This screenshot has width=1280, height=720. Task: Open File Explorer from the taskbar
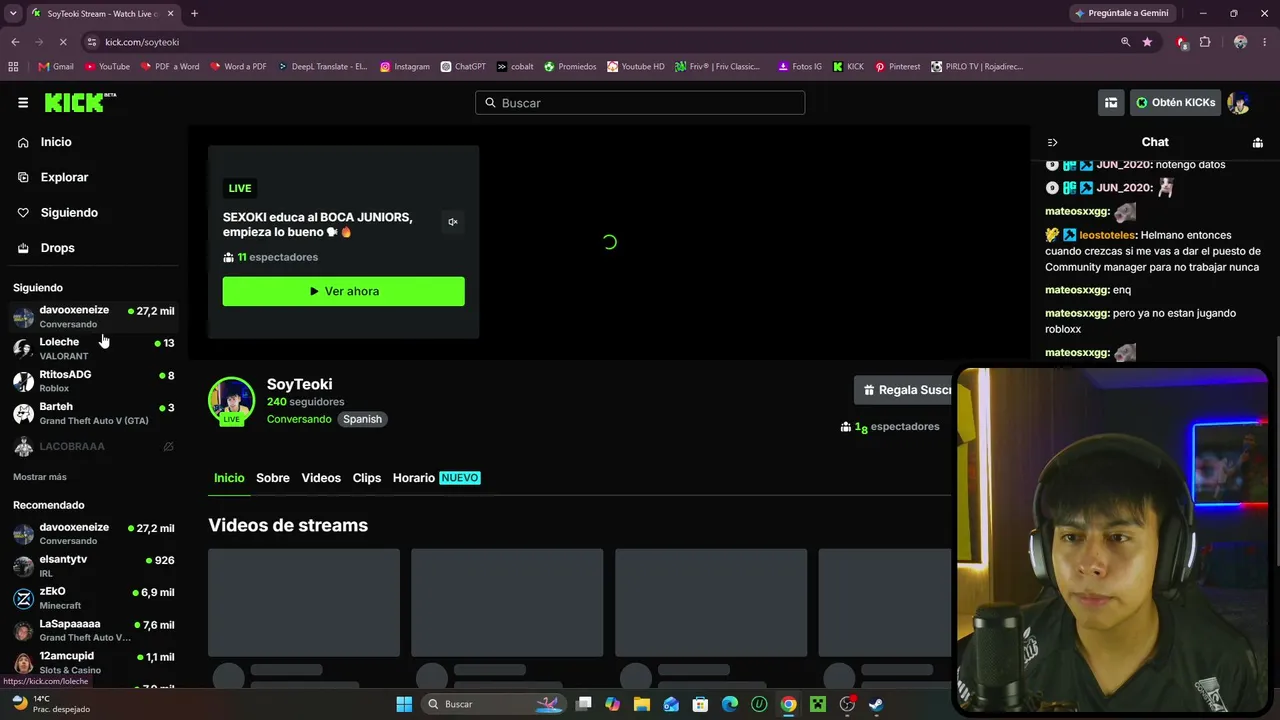tap(642, 704)
